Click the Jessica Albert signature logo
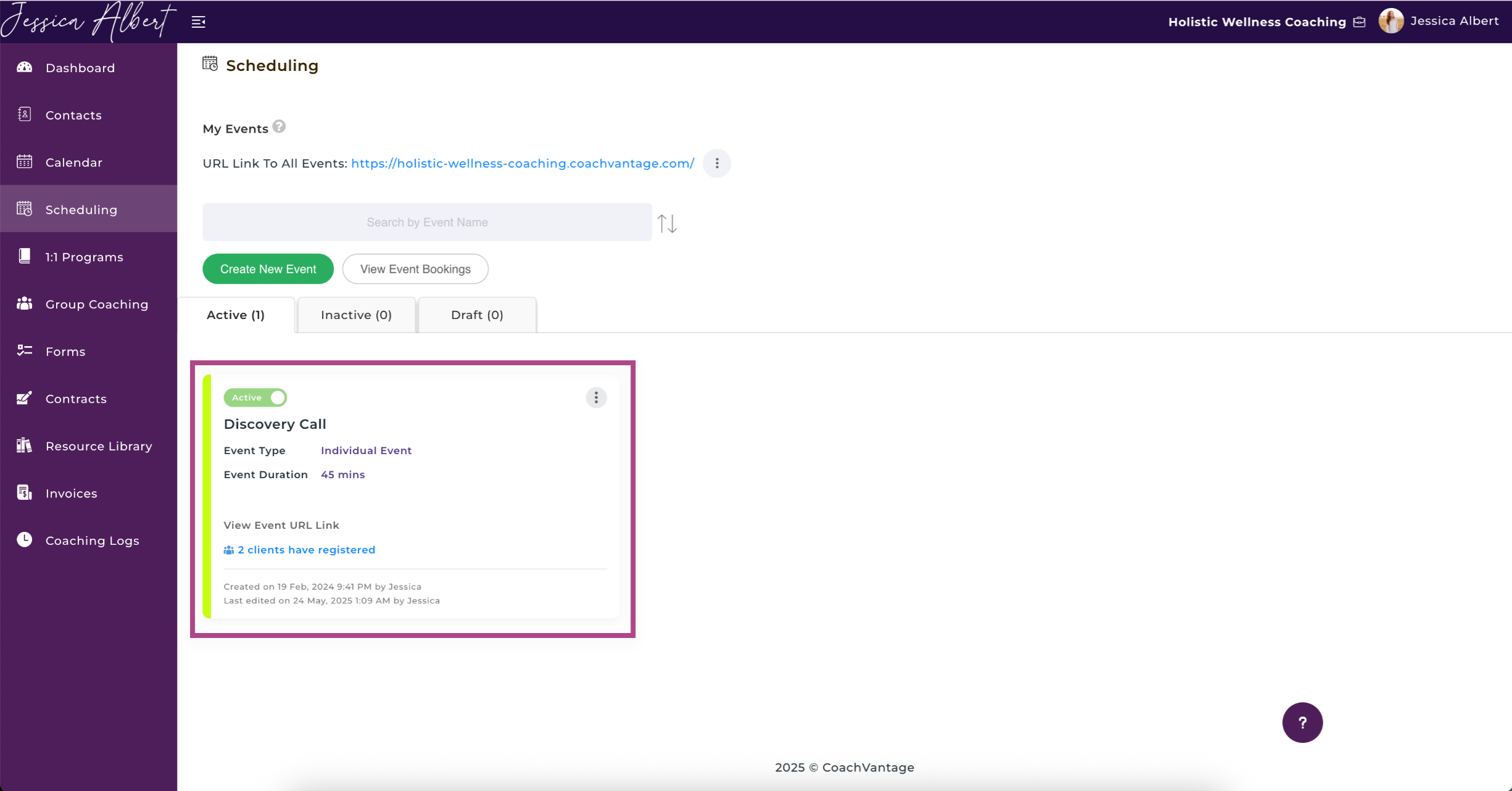This screenshot has height=791, width=1512. pos(88,22)
